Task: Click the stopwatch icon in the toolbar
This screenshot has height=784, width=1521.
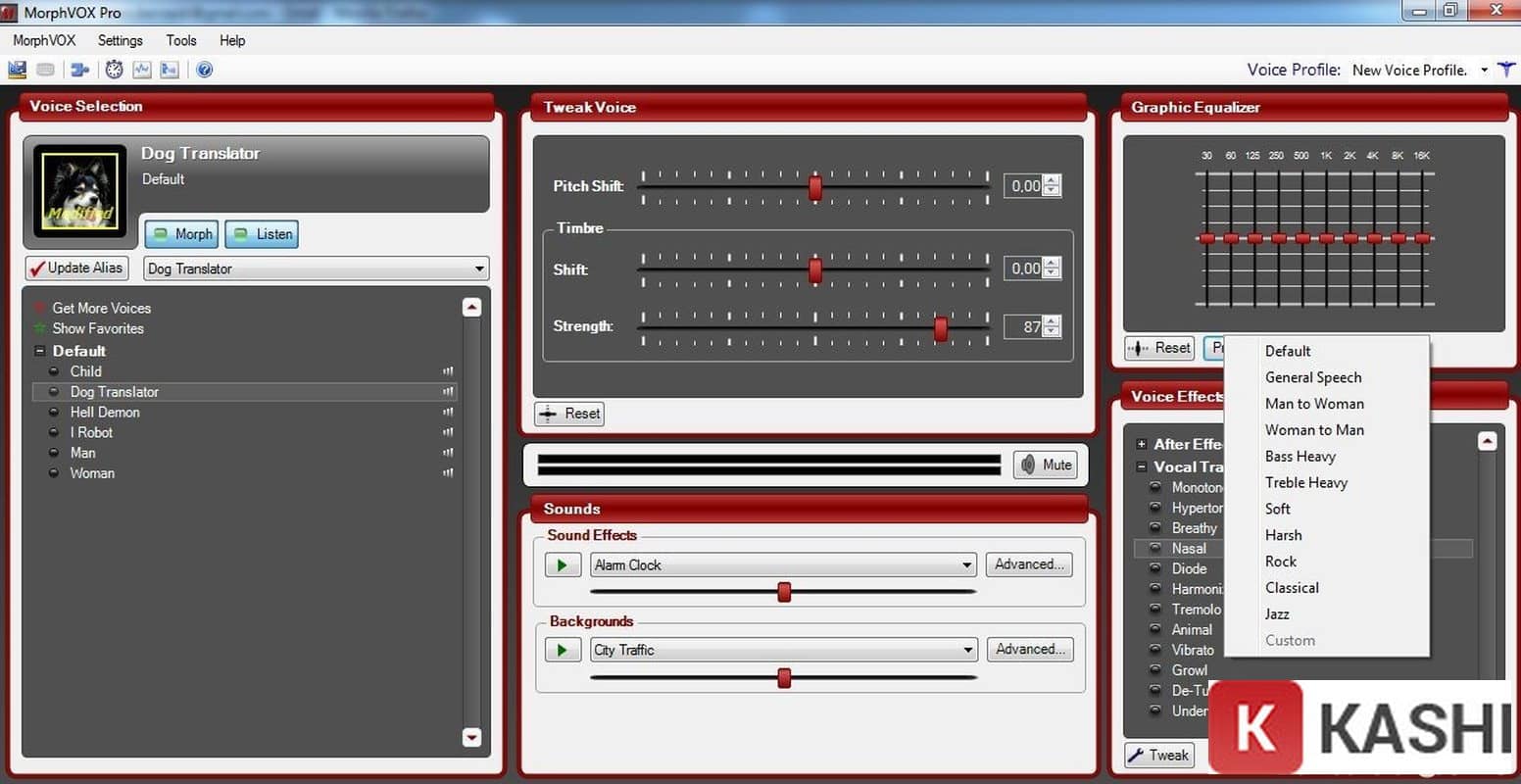Action: point(115,69)
